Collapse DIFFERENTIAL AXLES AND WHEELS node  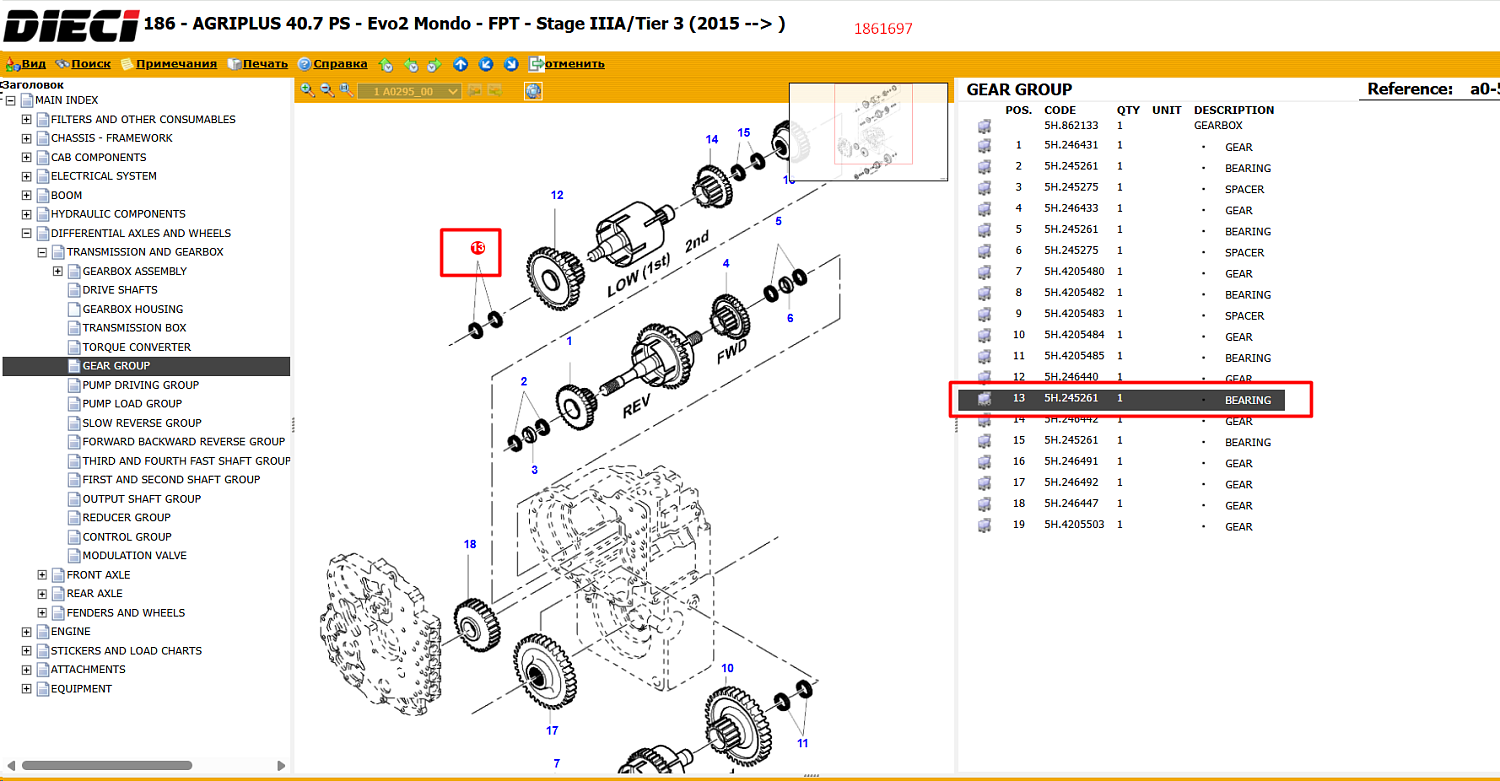(x=27, y=233)
